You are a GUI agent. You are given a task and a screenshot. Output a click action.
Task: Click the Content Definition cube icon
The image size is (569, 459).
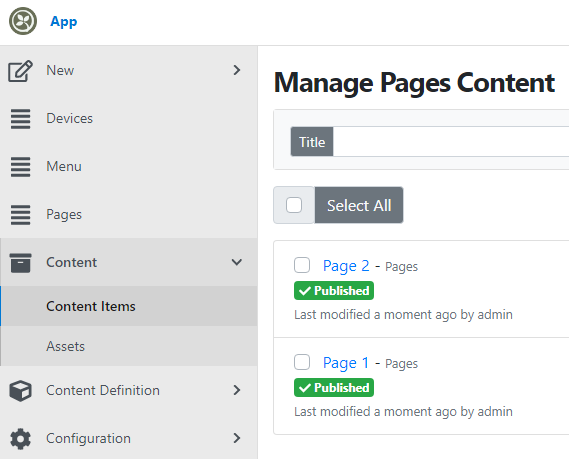coord(20,391)
